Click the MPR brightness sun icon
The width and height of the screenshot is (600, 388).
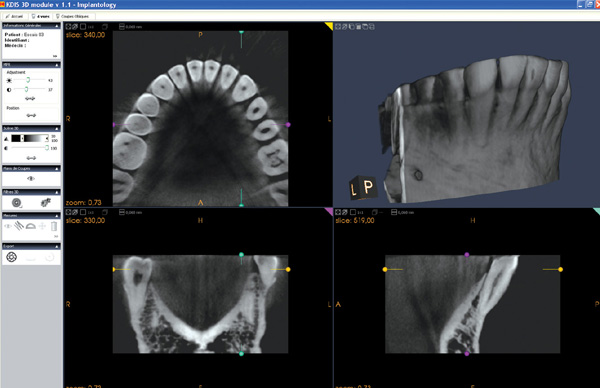click(x=9, y=80)
